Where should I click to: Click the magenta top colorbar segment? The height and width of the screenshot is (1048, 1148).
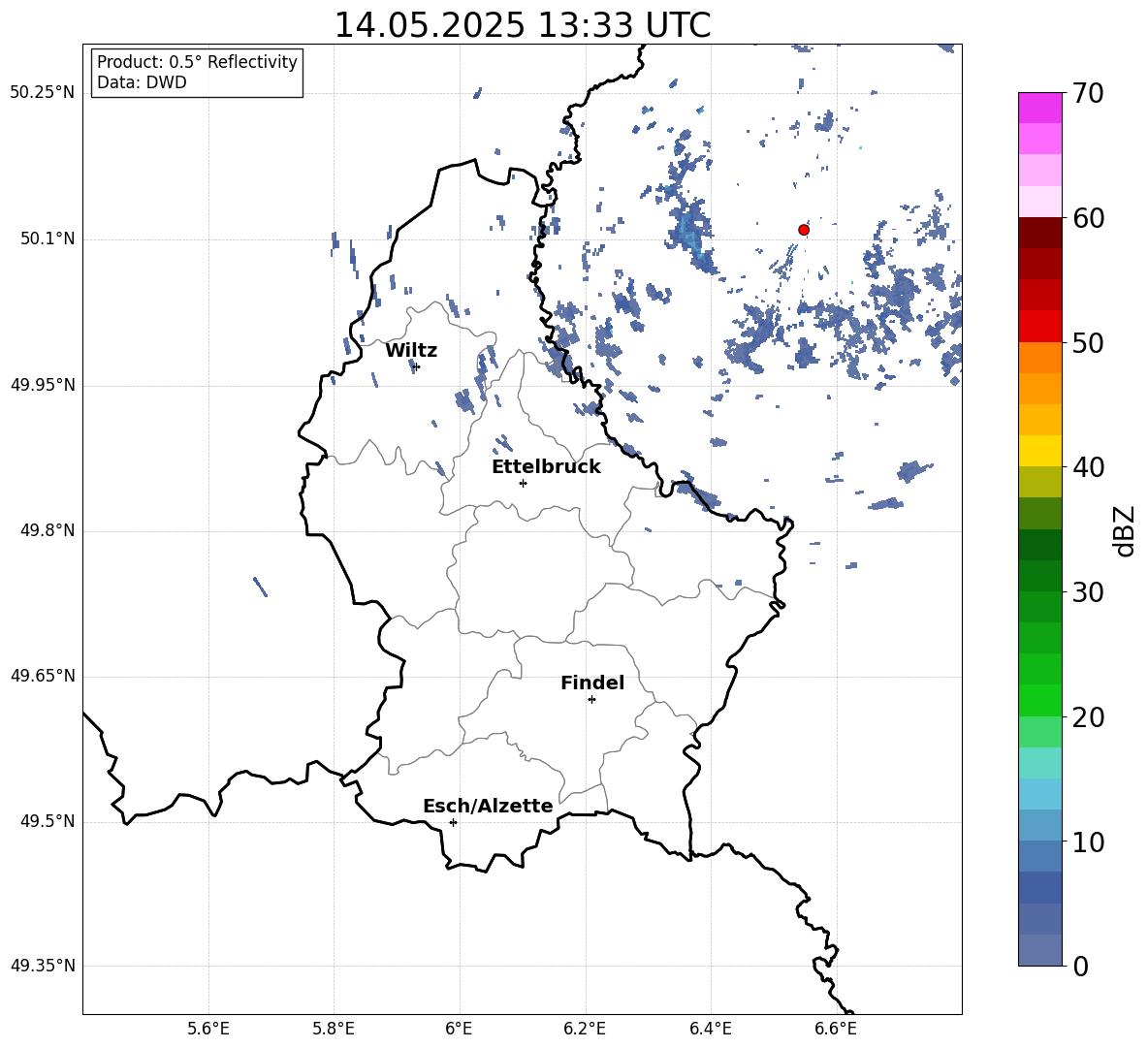1039,108
